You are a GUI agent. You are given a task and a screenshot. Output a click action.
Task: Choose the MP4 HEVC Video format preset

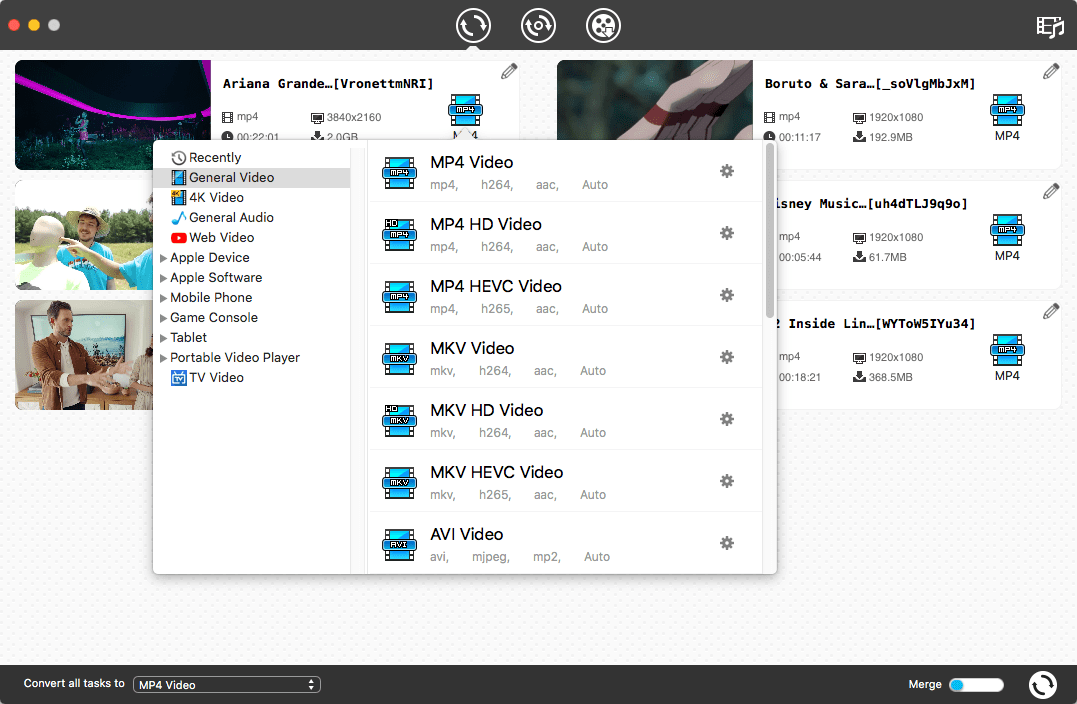(x=565, y=295)
